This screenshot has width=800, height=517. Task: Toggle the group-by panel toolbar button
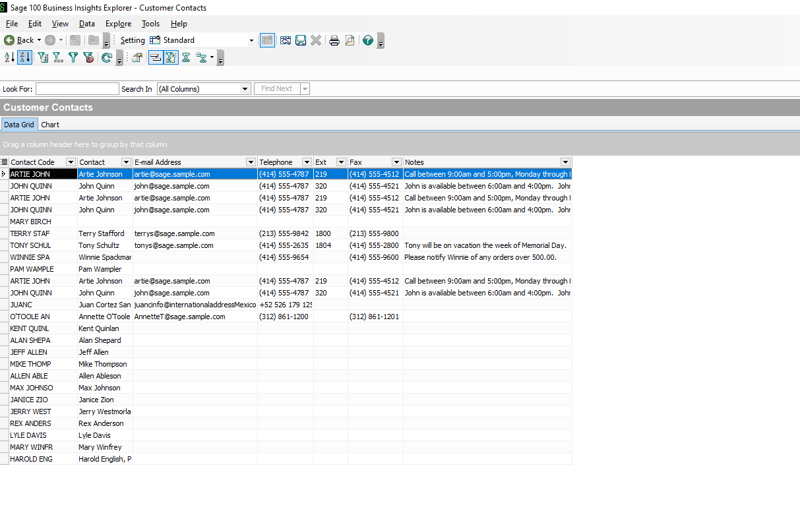(155, 58)
